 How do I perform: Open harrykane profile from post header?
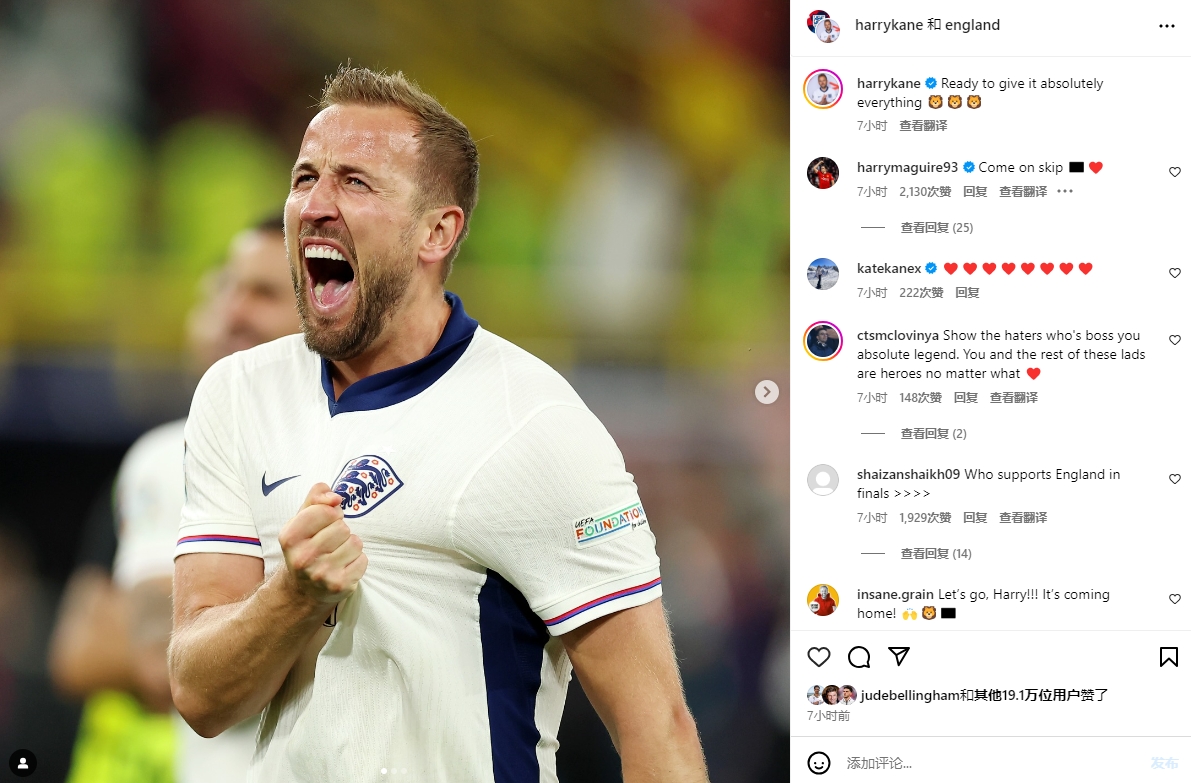(x=889, y=25)
